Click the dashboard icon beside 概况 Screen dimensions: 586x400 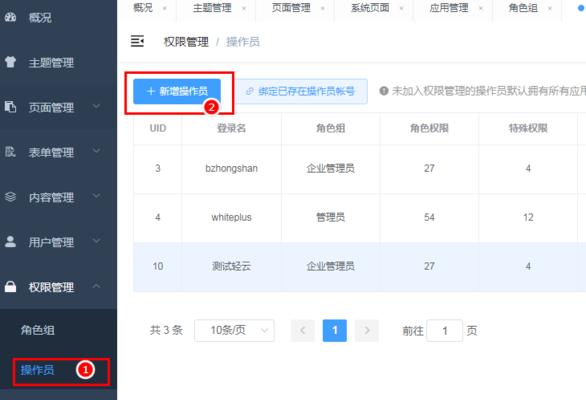[10, 17]
